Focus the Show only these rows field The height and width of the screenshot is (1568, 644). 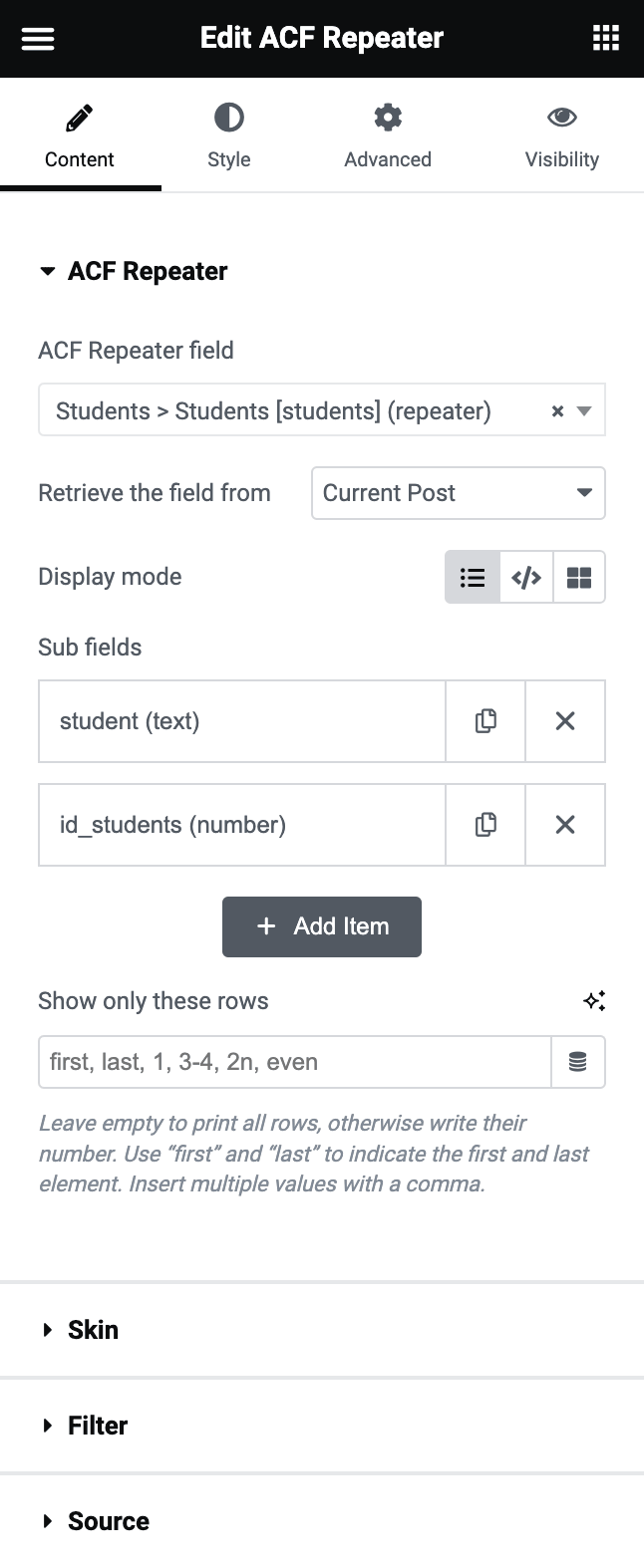(294, 1062)
